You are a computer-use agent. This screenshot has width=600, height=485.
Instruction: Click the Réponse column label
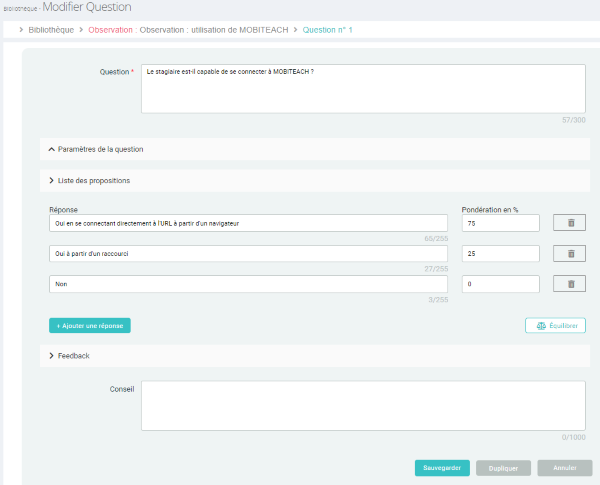[64, 209]
